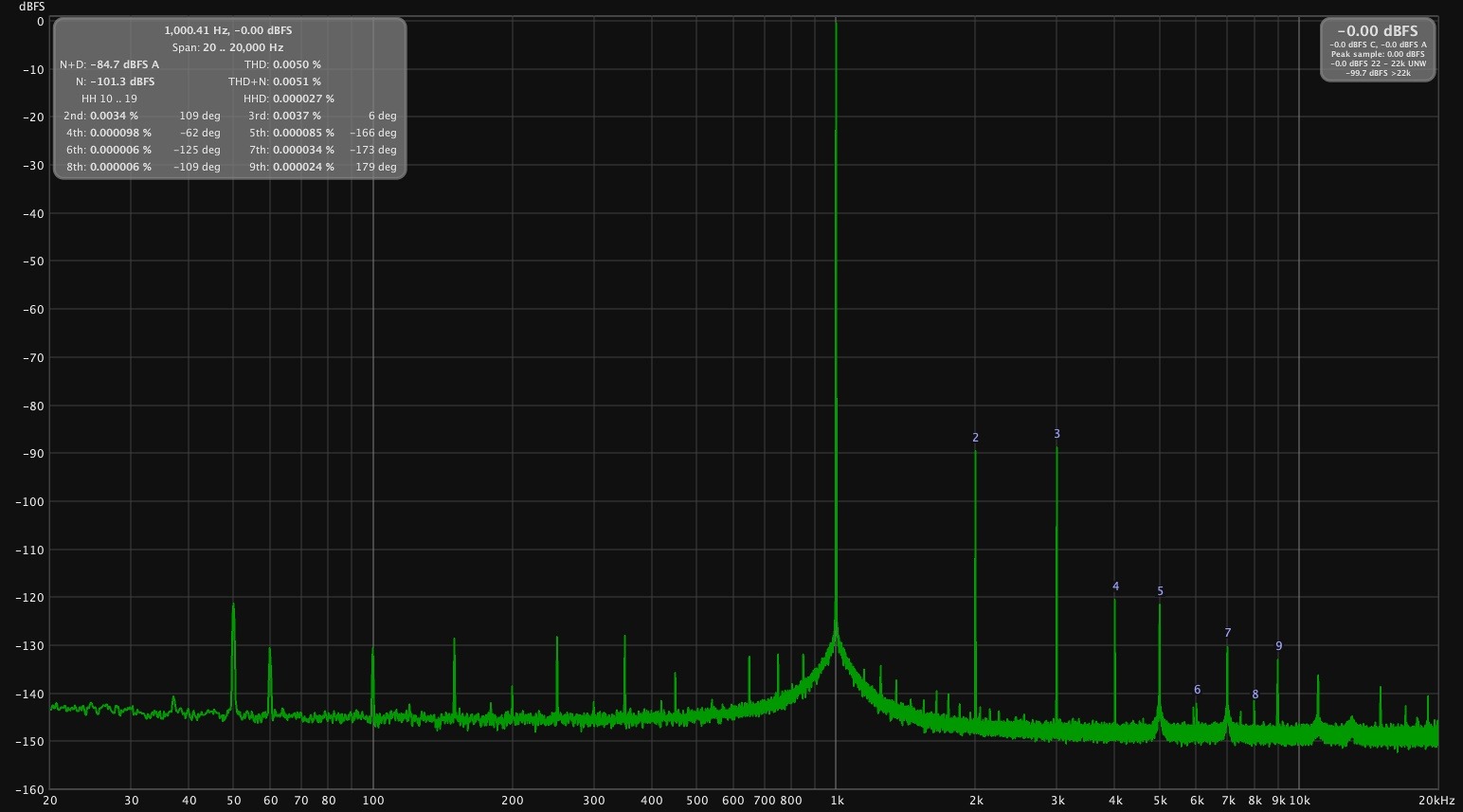Click the Peak sample 0.00 dBFS text
Image resolution: width=1463 pixels, height=812 pixels.
pos(1378,54)
